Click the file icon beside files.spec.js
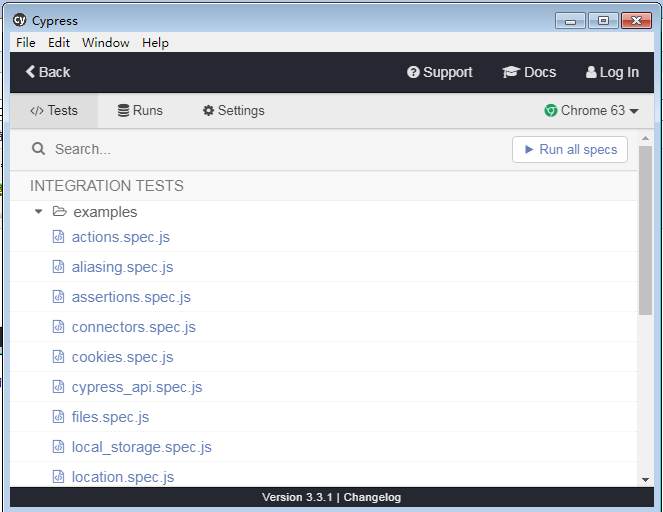The width and height of the screenshot is (663, 512). click(58, 417)
